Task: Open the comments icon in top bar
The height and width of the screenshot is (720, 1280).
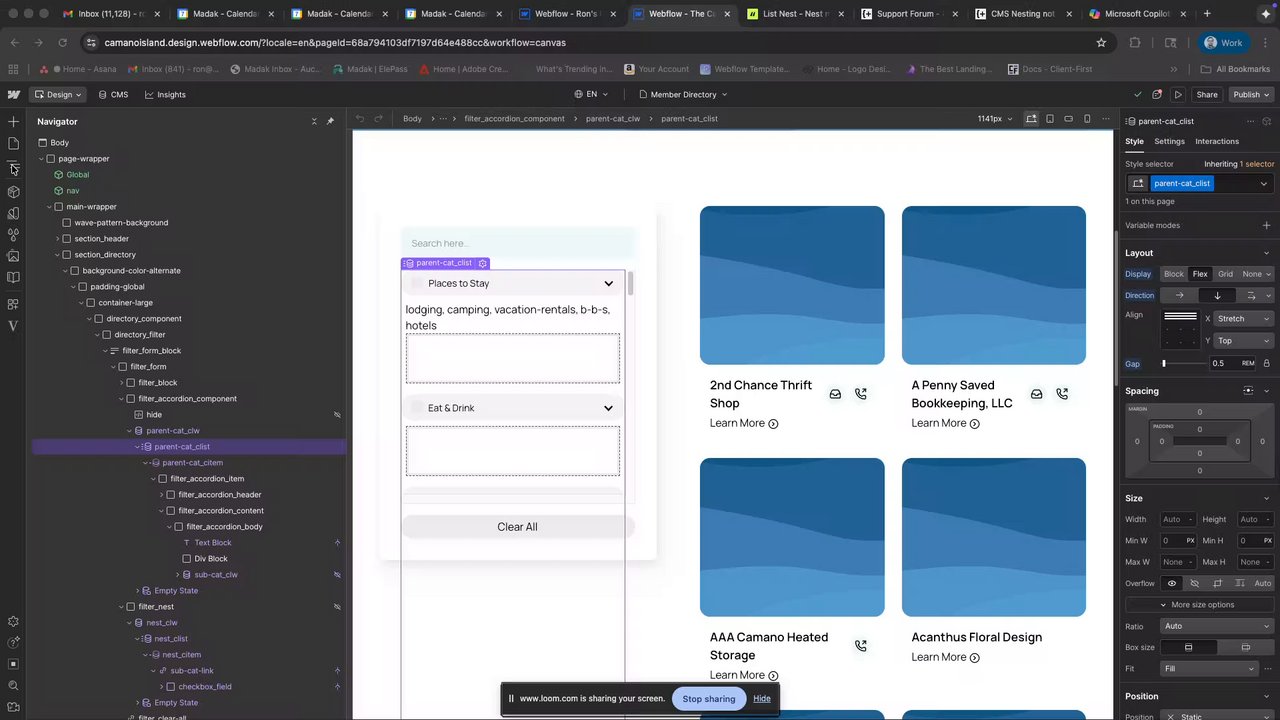Action: pyautogui.click(x=1157, y=95)
